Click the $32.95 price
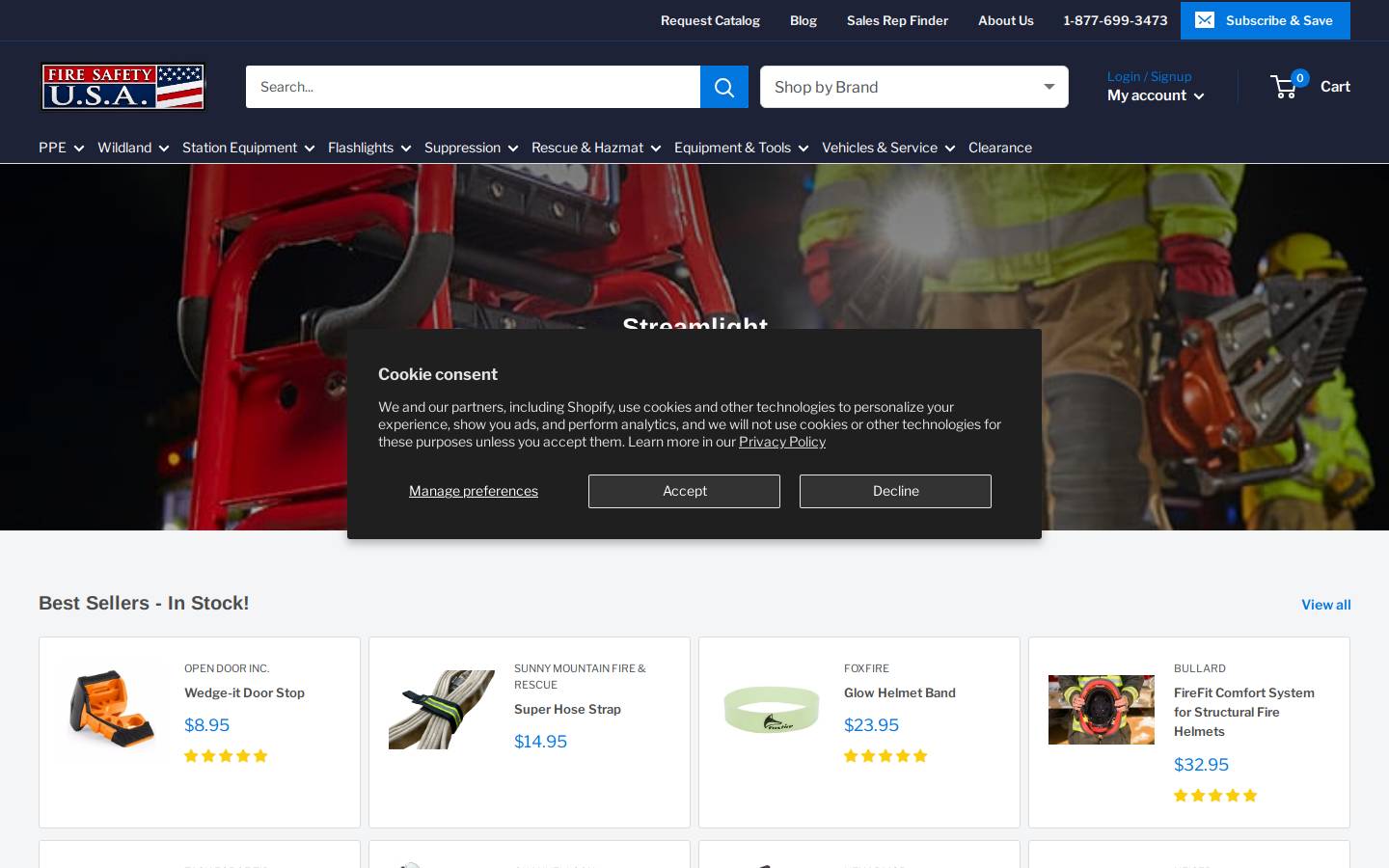The width and height of the screenshot is (1389, 868). (1201, 765)
